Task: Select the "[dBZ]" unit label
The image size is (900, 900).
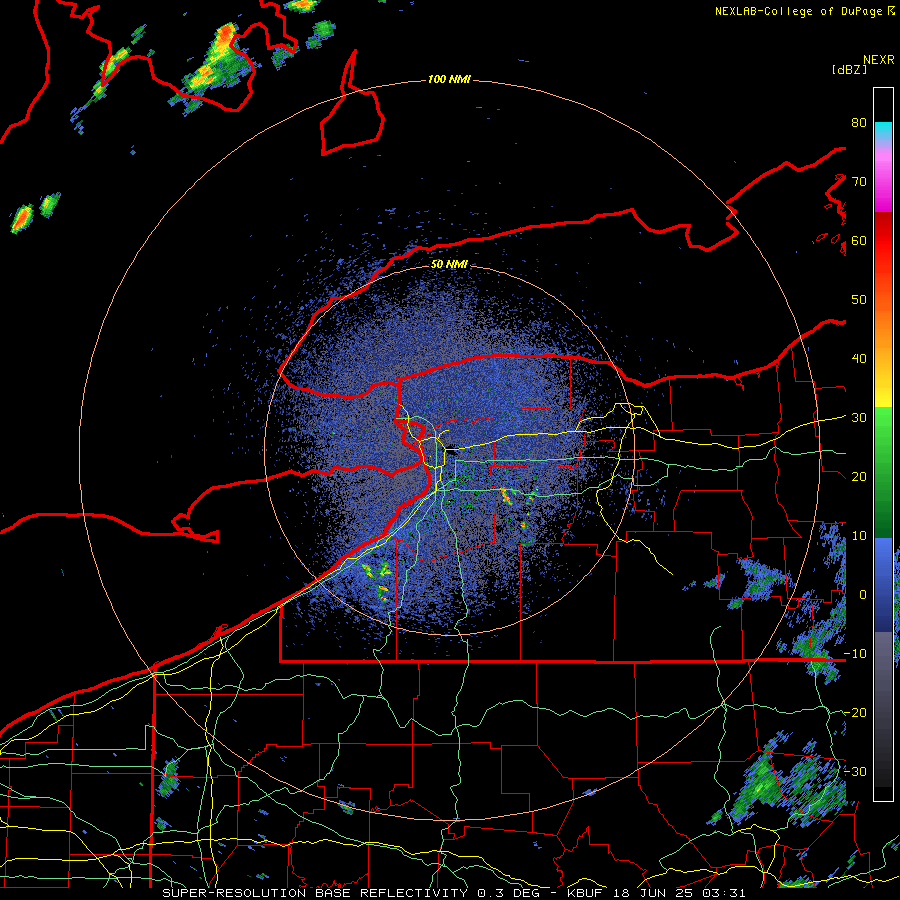Action: pyautogui.click(x=849, y=69)
